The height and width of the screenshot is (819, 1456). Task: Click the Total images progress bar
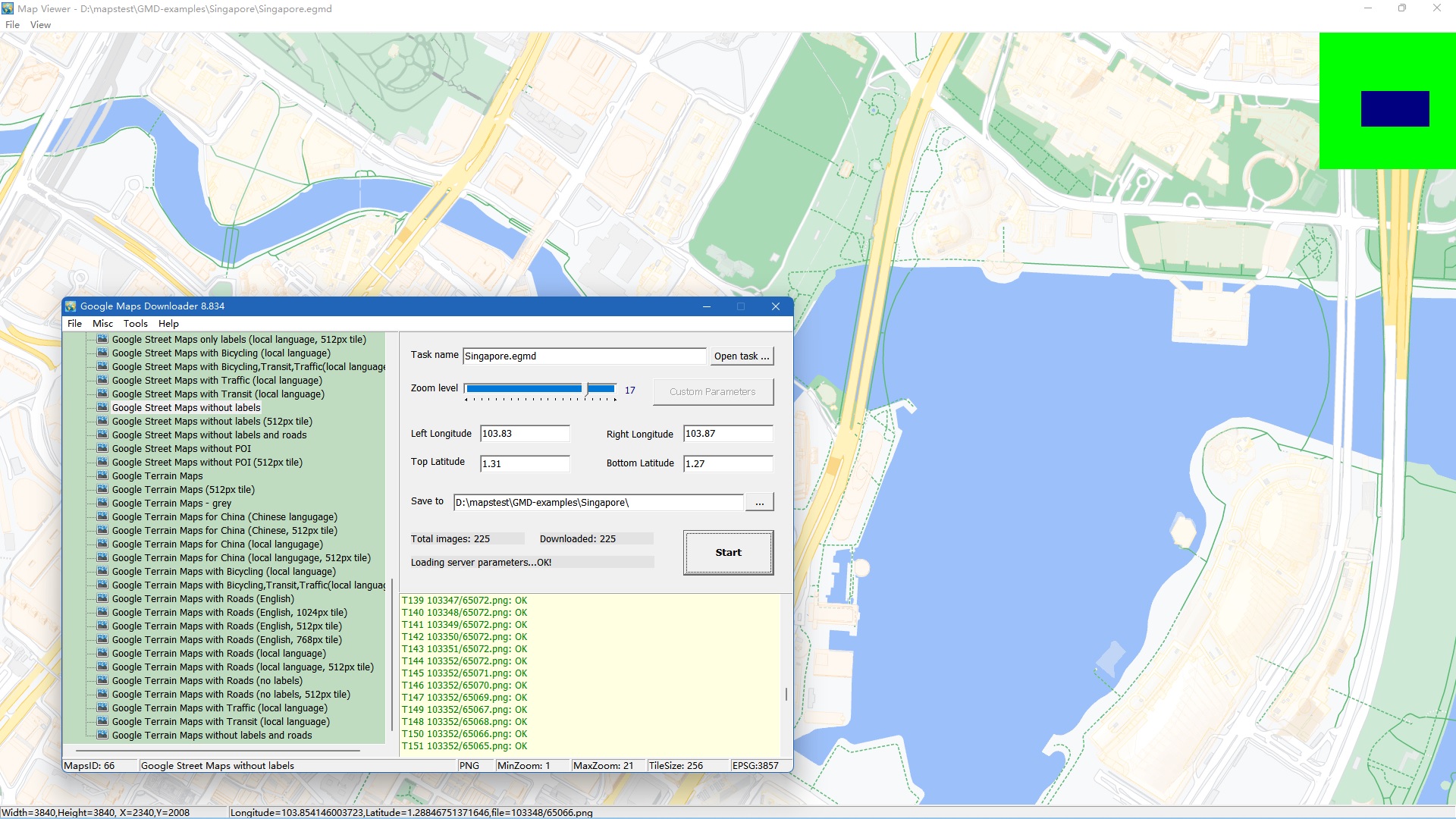[467, 539]
